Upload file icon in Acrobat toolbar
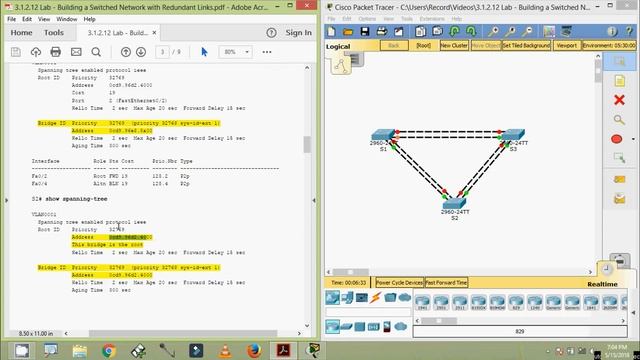 click(36, 52)
